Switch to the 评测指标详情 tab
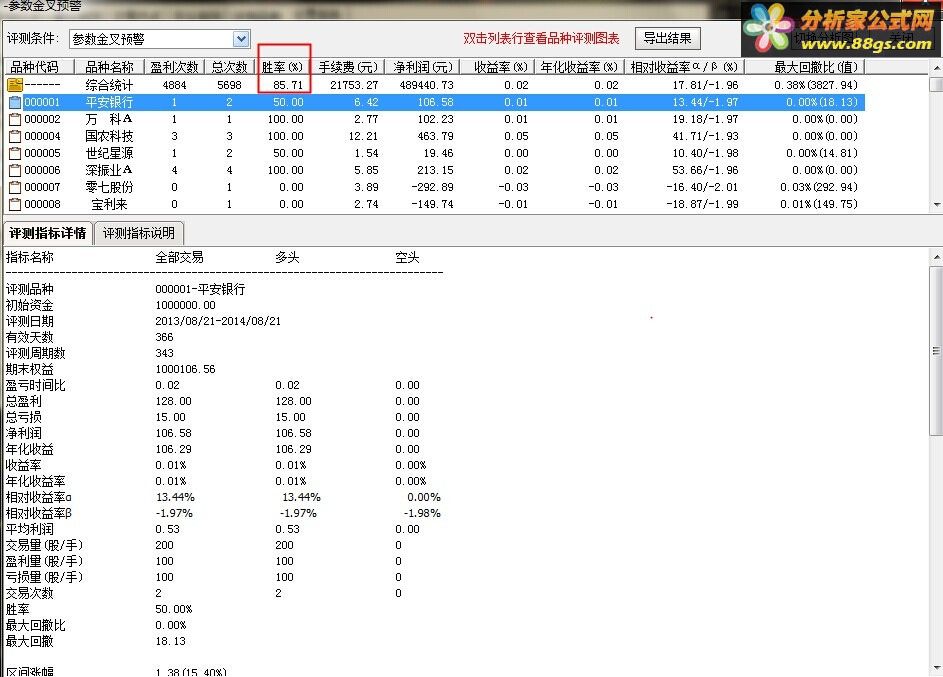 tap(48, 233)
